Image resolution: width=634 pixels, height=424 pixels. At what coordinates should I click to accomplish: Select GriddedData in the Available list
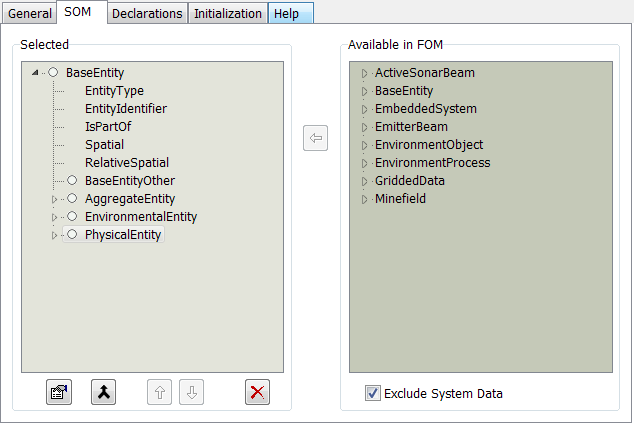[x=409, y=181]
